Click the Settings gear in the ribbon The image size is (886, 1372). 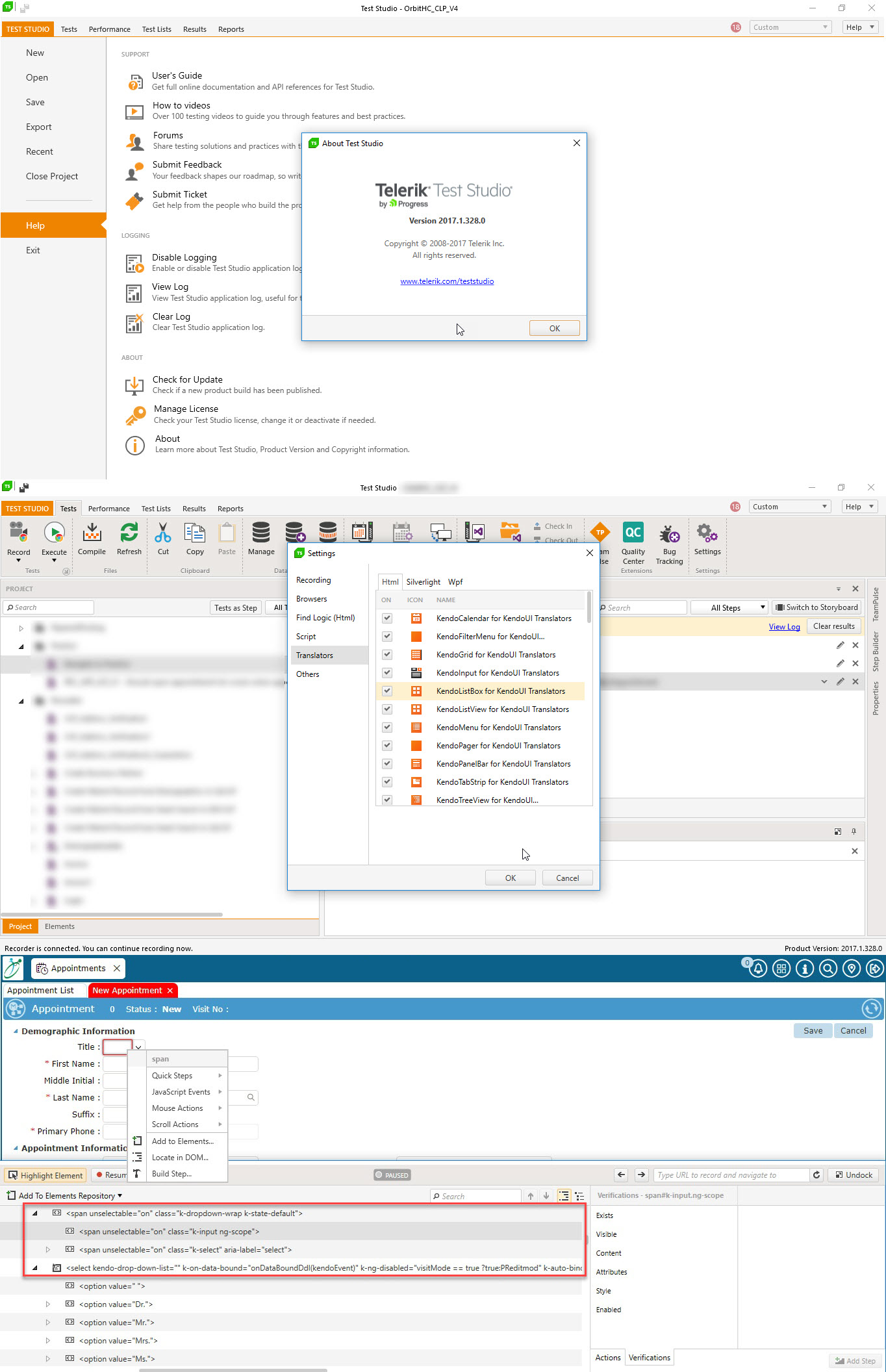(707, 535)
